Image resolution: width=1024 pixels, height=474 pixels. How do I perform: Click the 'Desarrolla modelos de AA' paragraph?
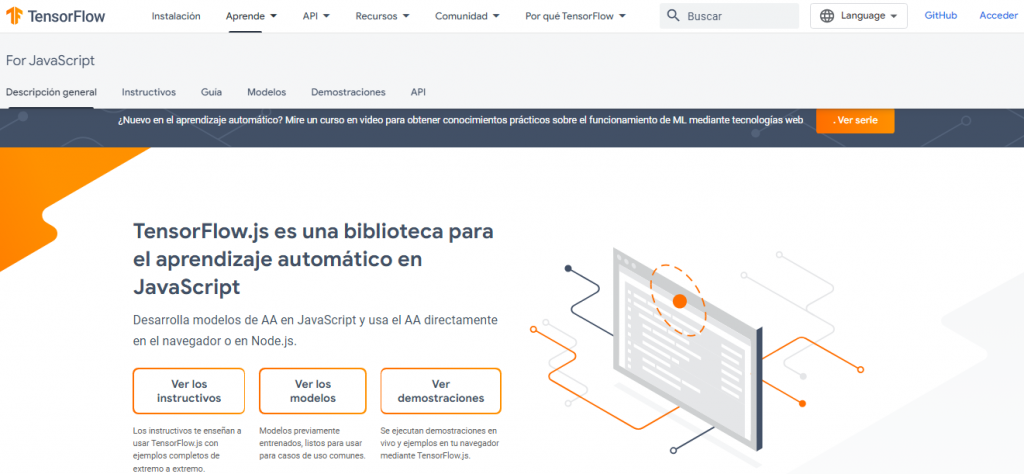(315, 330)
